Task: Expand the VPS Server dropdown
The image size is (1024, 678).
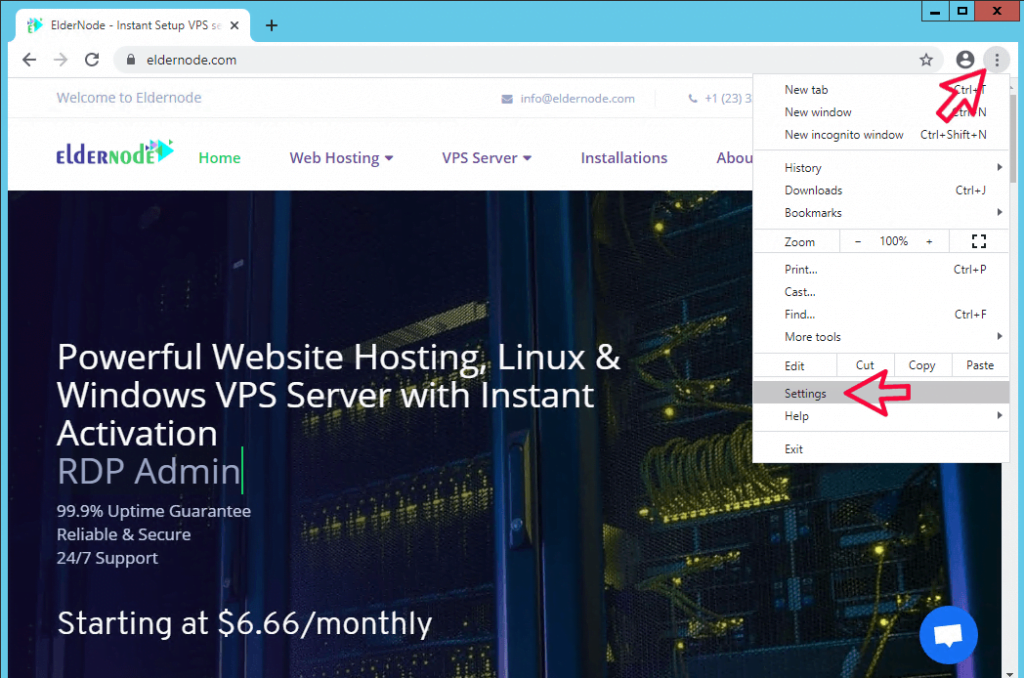Action: [486, 157]
